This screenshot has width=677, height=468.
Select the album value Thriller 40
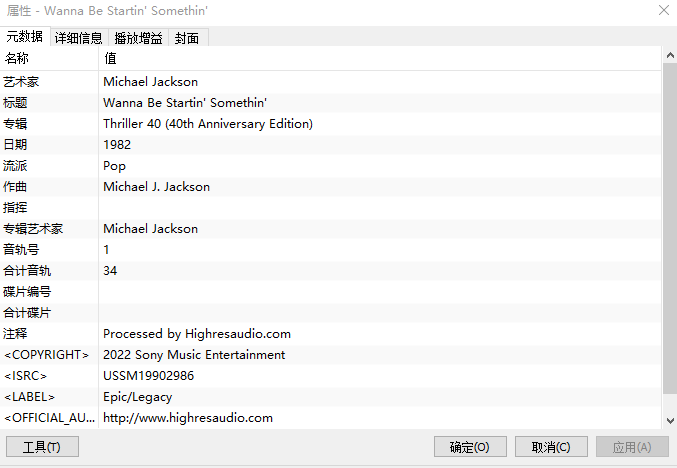tap(208, 124)
